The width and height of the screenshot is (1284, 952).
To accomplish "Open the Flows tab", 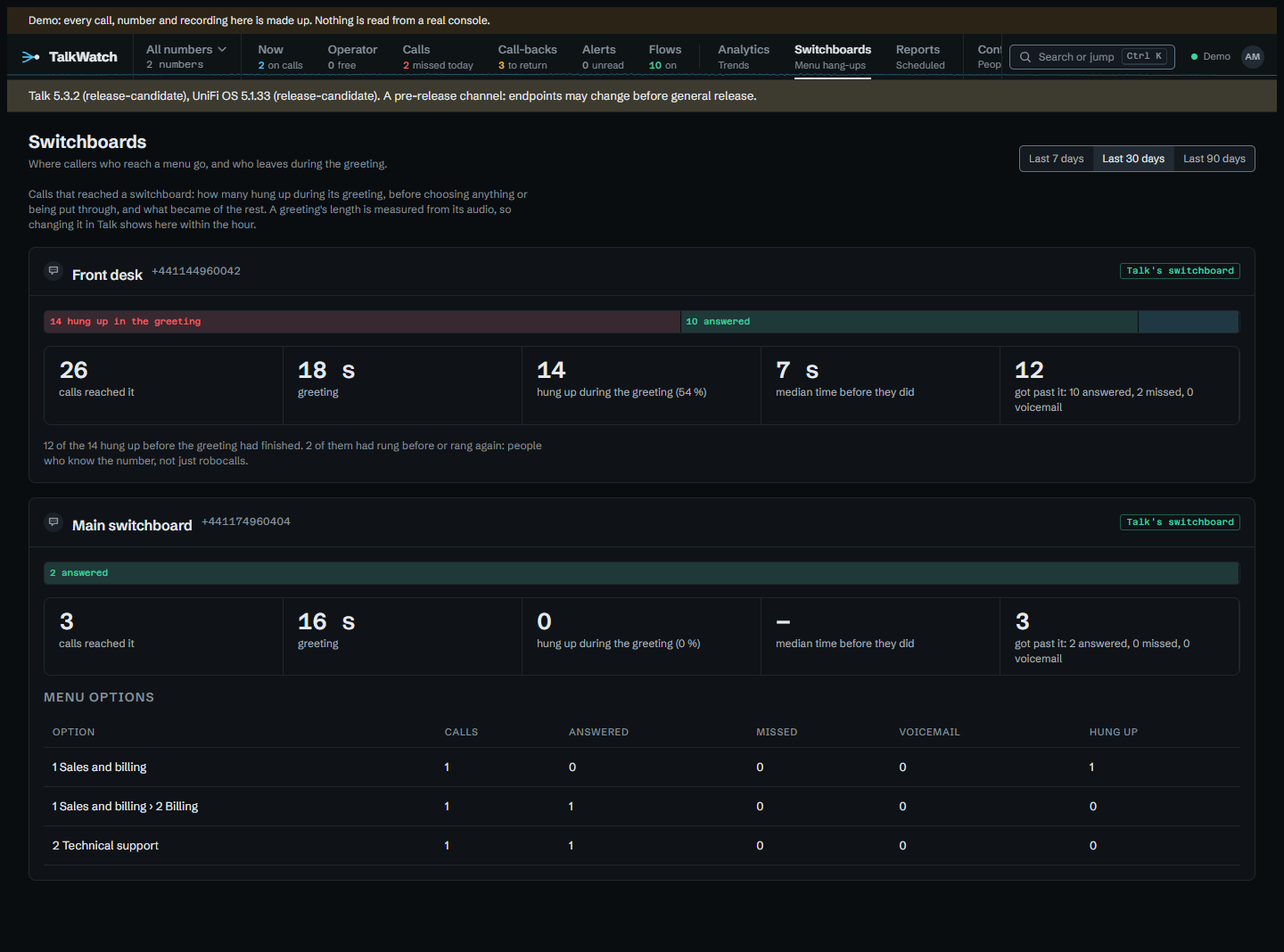I will click(664, 56).
